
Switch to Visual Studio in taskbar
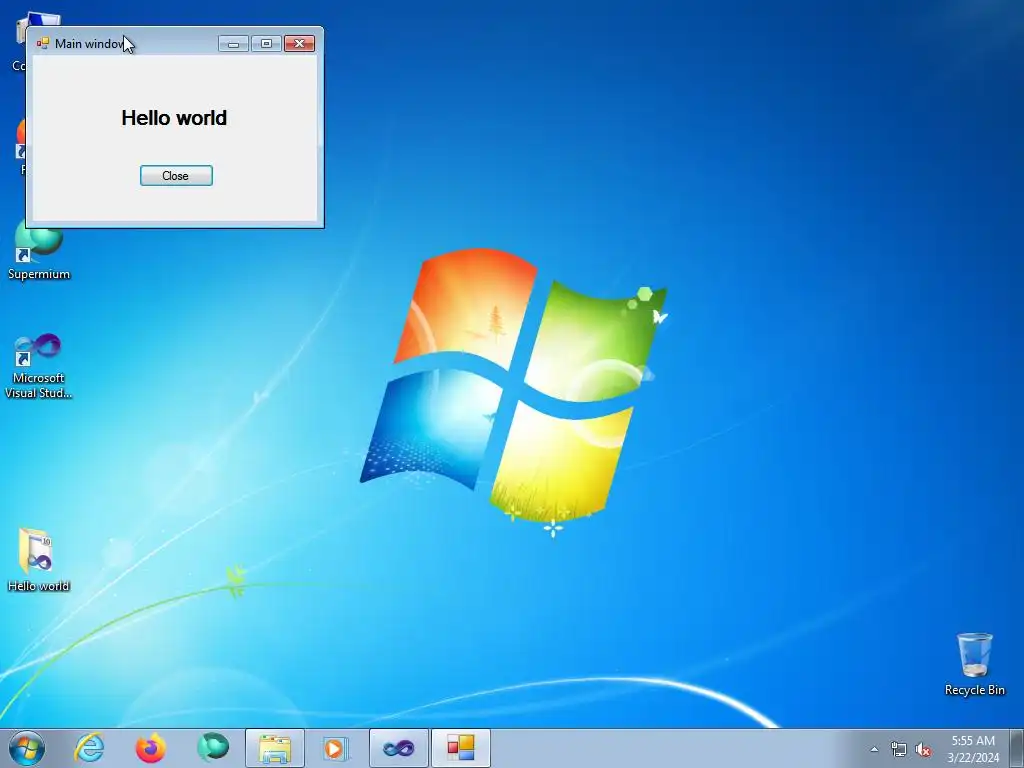pyautogui.click(x=399, y=748)
